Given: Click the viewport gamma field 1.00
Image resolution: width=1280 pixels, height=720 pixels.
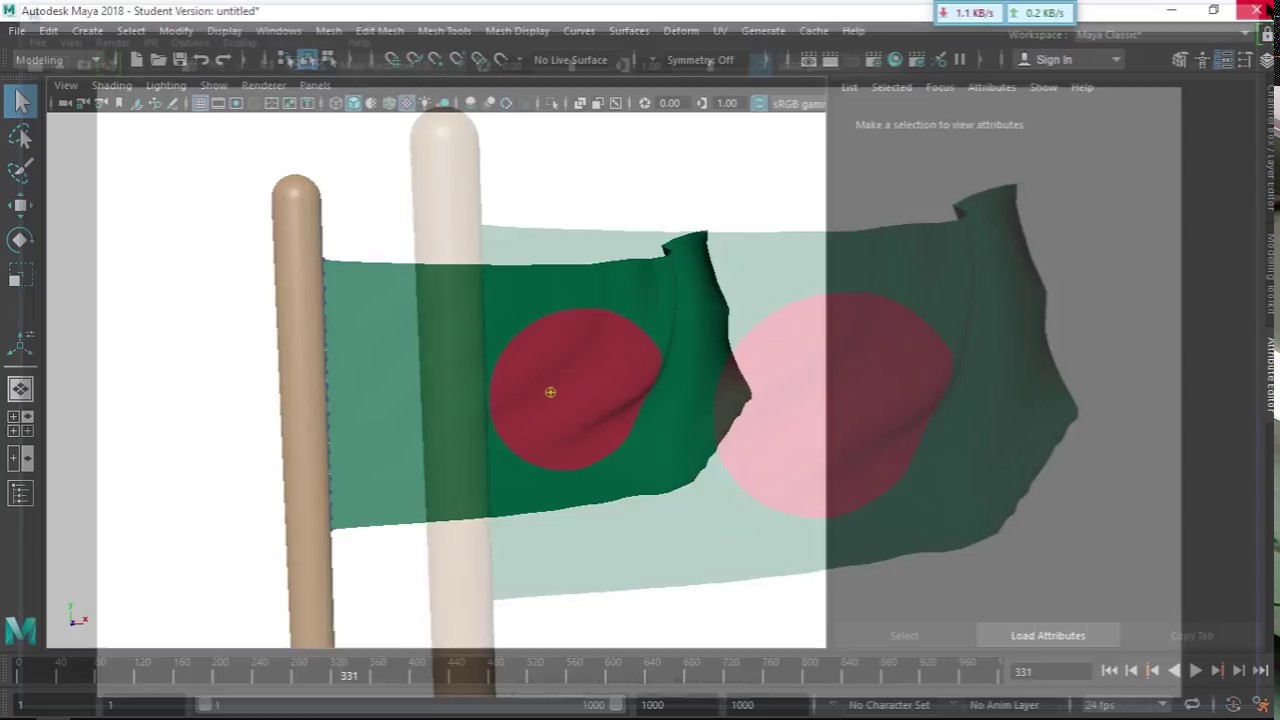Looking at the screenshot, I should (727, 103).
